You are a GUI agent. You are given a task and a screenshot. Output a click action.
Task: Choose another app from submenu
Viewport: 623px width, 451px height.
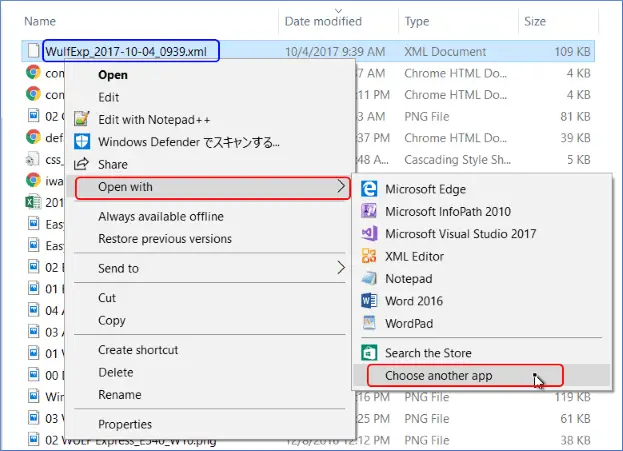[x=439, y=376]
